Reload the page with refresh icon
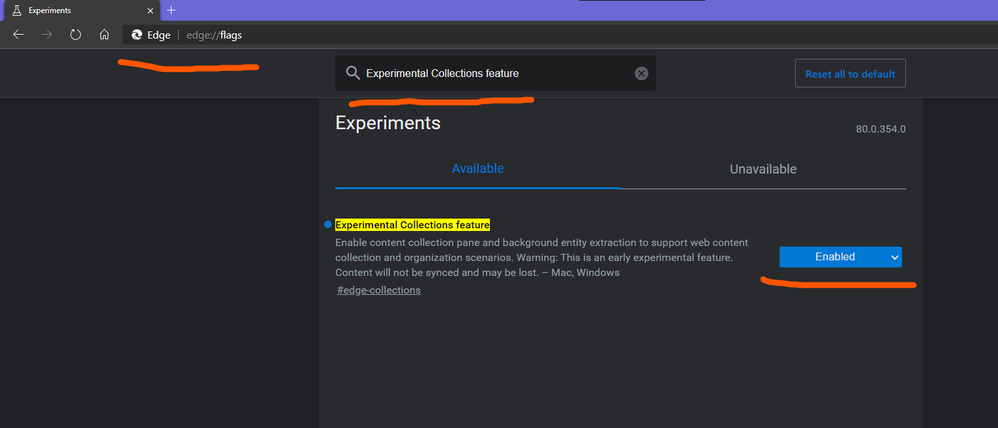This screenshot has height=428, width=998. point(75,35)
